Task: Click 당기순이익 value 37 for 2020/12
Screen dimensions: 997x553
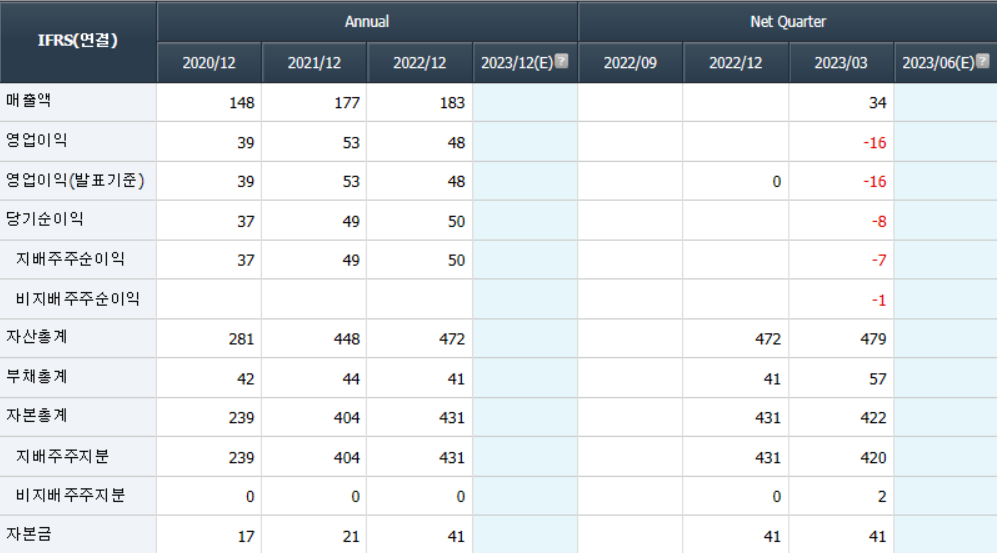Action: pyautogui.click(x=245, y=222)
